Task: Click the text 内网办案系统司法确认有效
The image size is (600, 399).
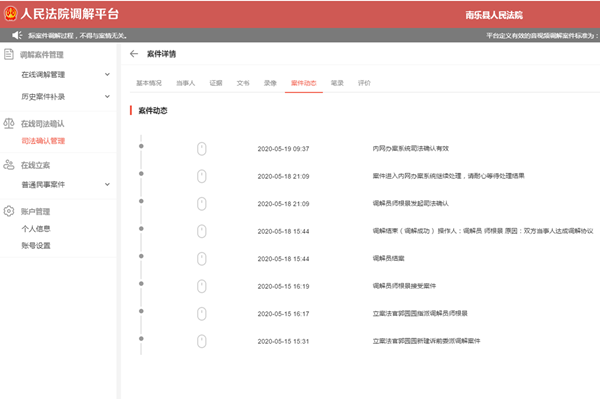Action: 411,148
